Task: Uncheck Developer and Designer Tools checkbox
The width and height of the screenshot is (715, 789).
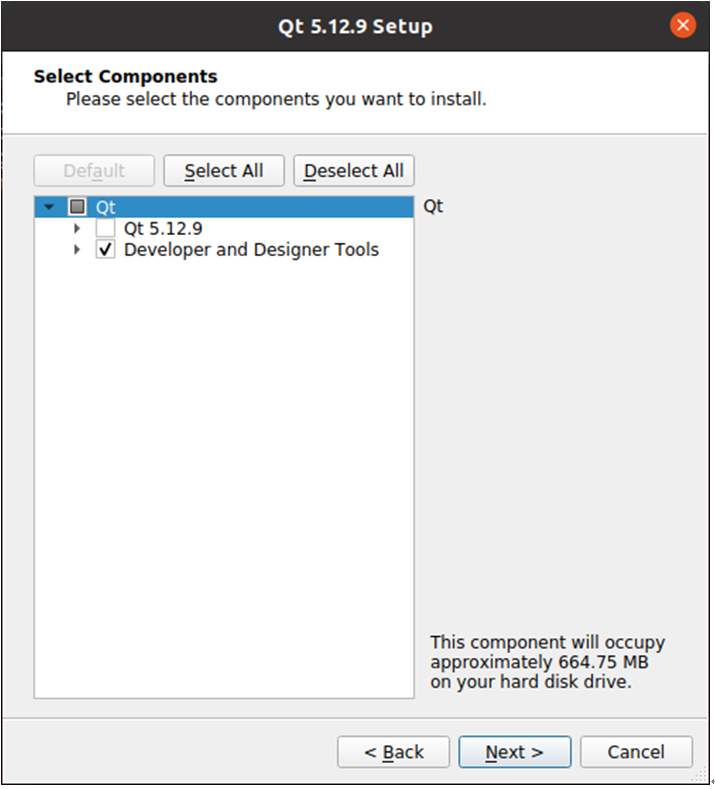Action: coord(105,249)
